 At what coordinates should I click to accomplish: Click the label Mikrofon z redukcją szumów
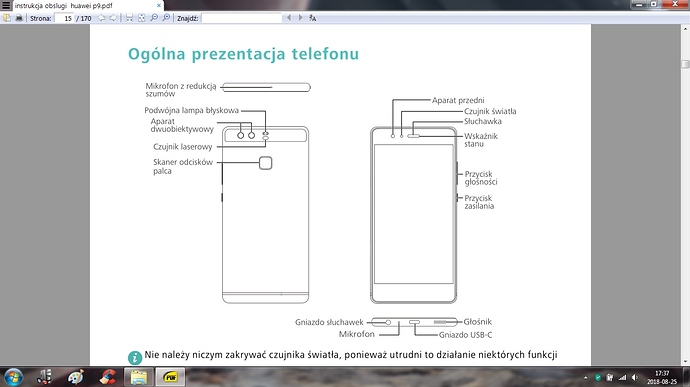point(181,90)
